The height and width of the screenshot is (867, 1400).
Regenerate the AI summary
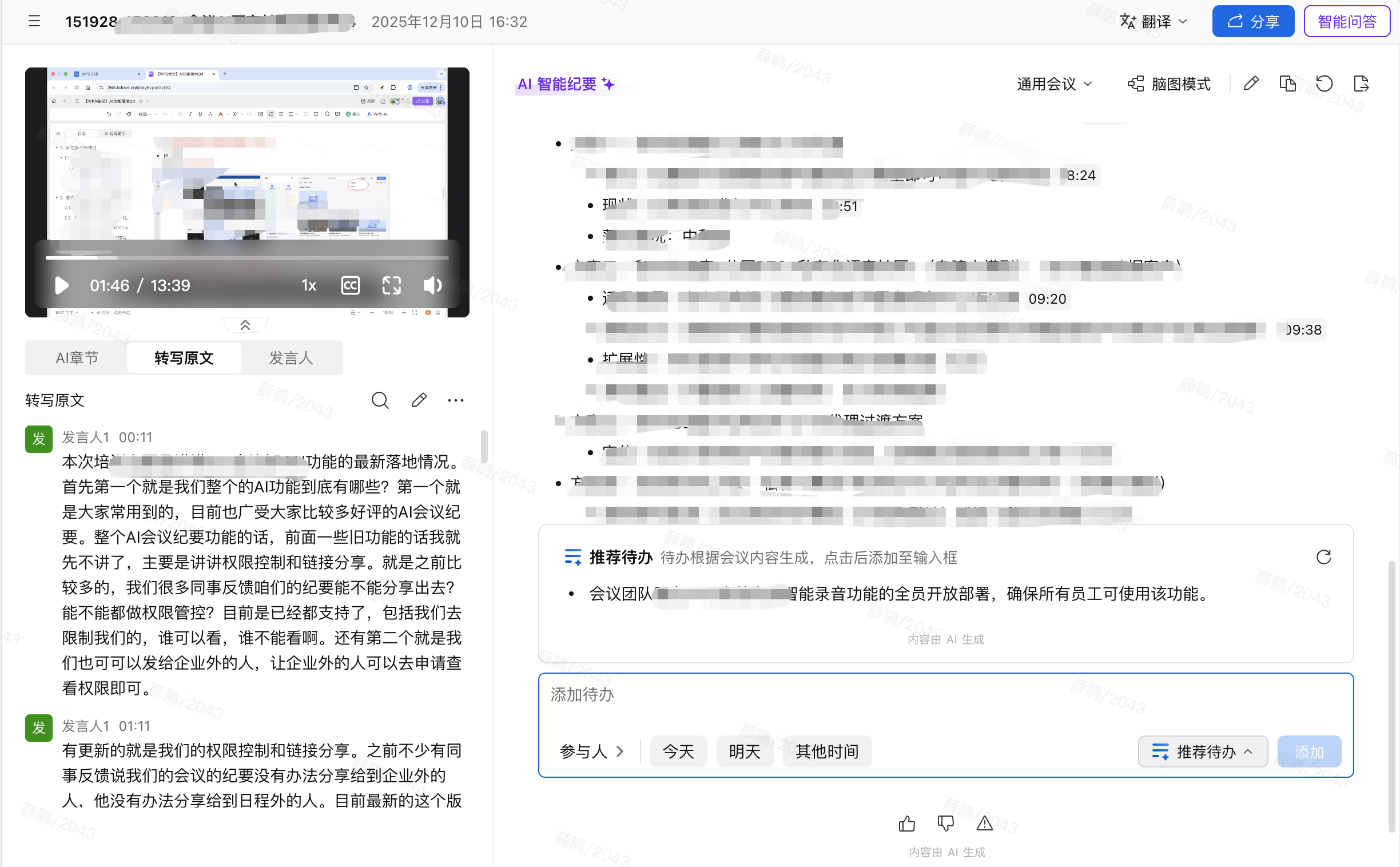coord(1325,83)
